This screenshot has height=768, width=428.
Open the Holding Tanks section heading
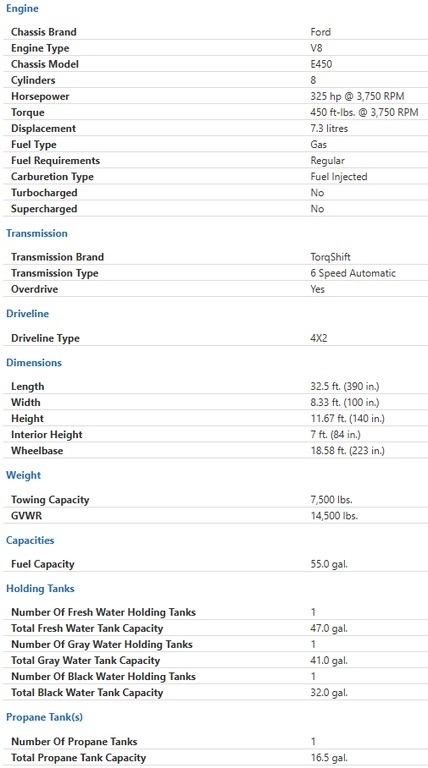point(40,588)
